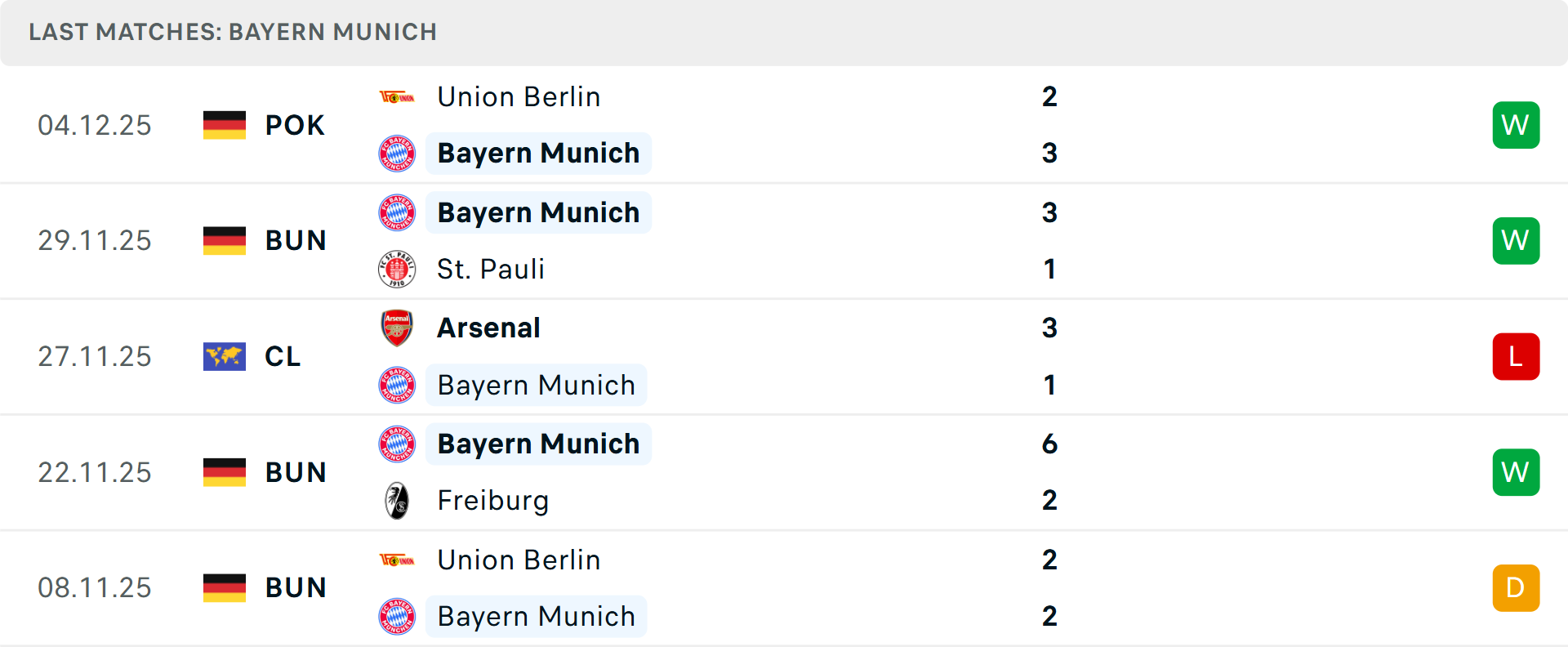Click the Freiburg club crest
This screenshot has width=1568, height=647.
397,501
